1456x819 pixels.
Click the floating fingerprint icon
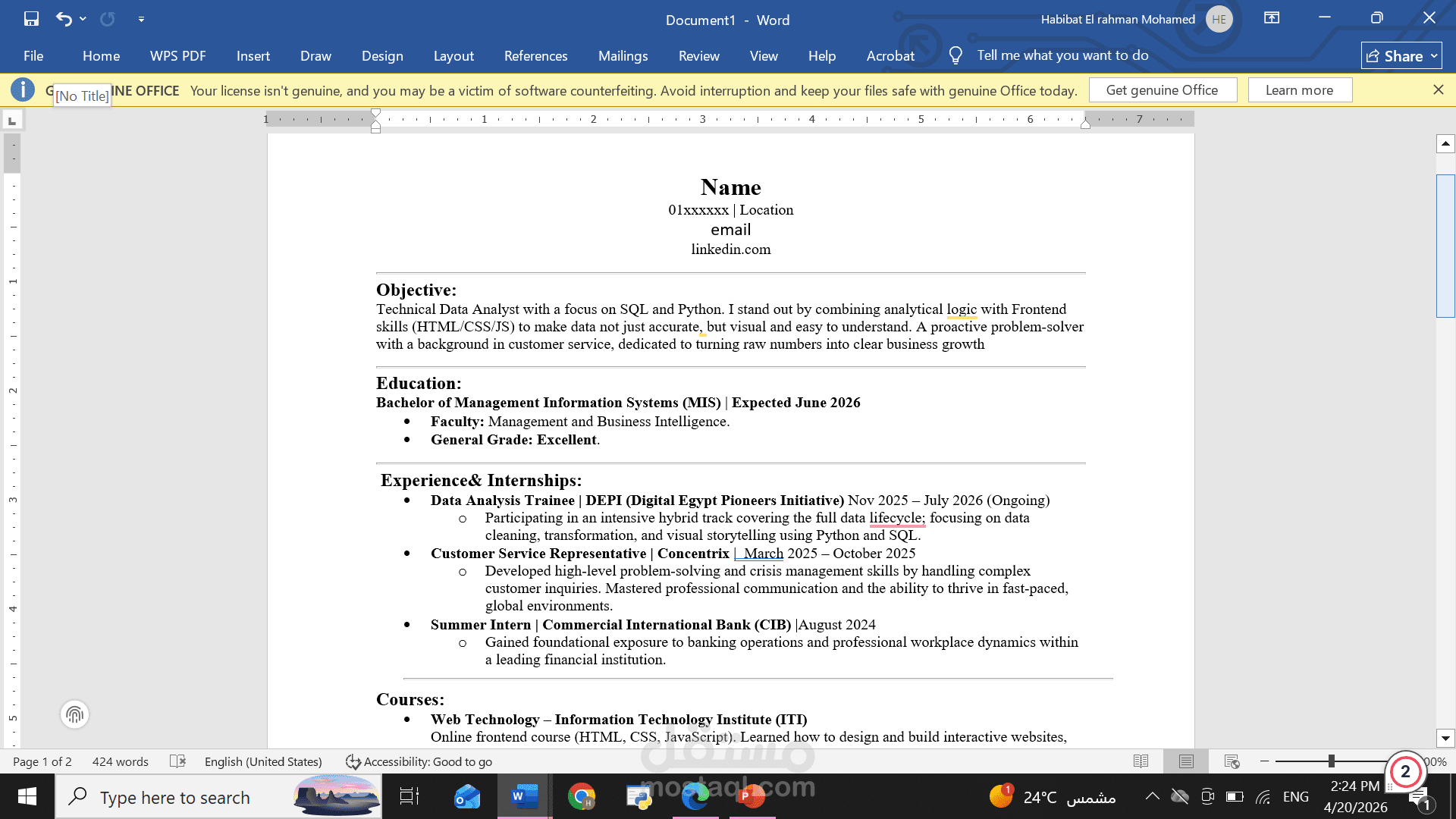(x=74, y=714)
